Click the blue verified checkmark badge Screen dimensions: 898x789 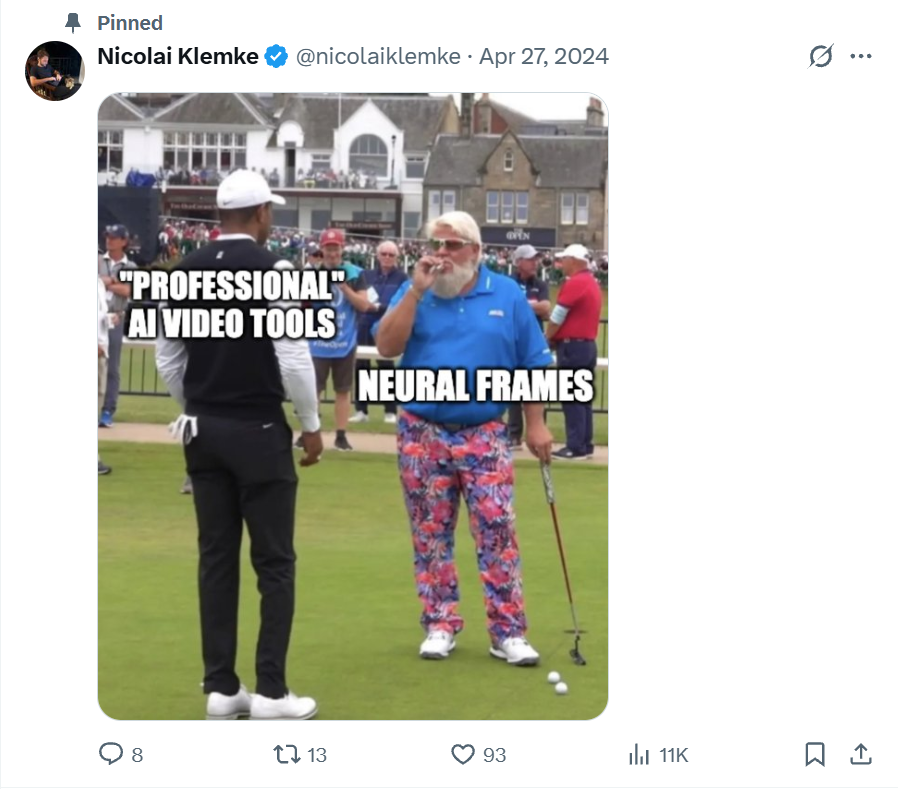point(275,57)
